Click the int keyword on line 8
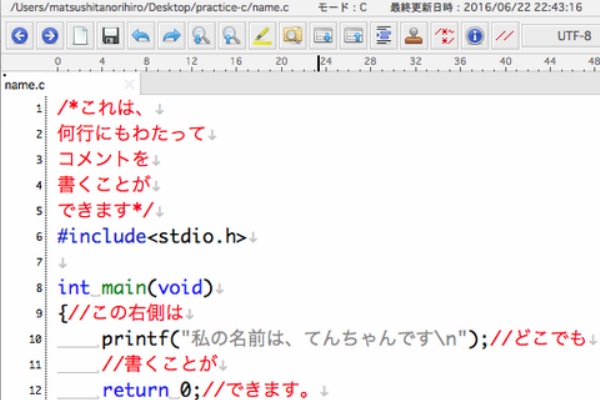 (73, 287)
